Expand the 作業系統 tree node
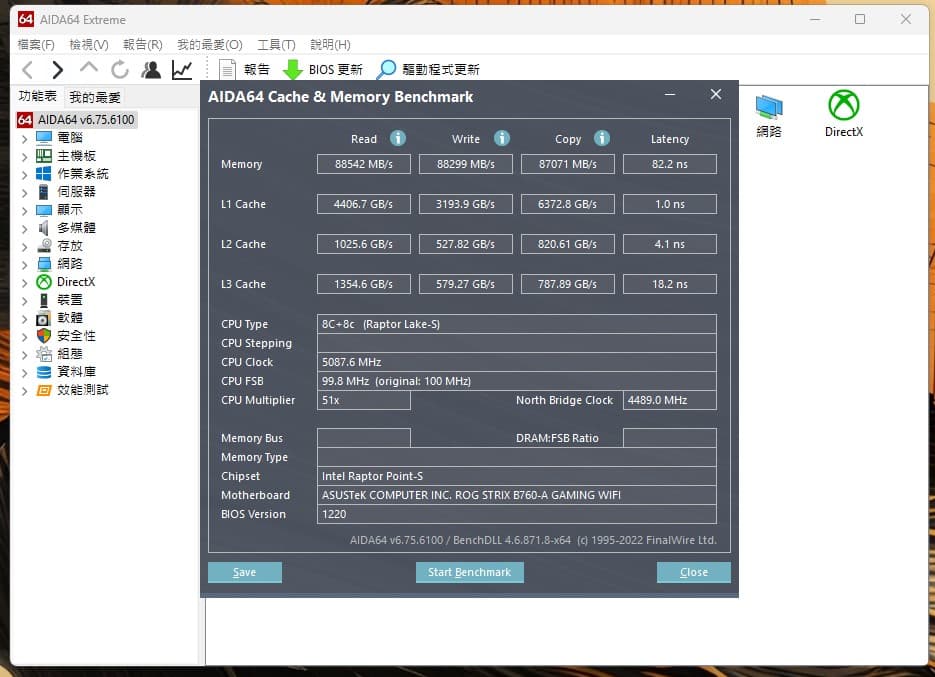The image size is (935, 677). 24,175
